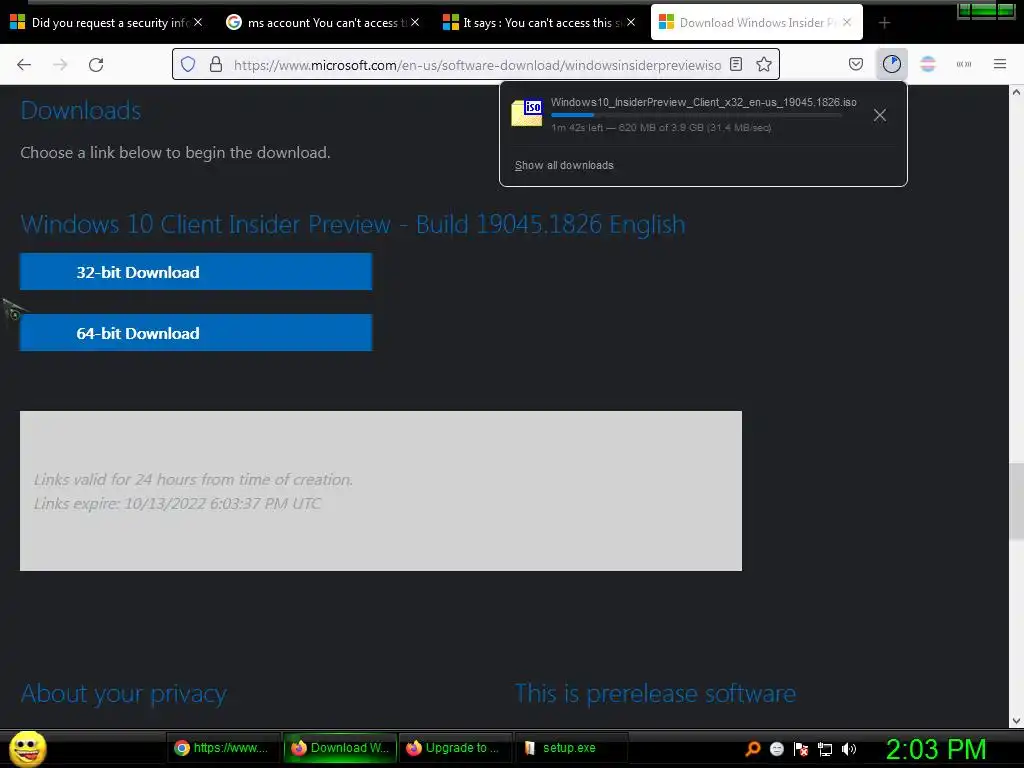The width and height of the screenshot is (1024, 768).
Task: Click 'This is prerelease software' heading
Action: point(655,694)
